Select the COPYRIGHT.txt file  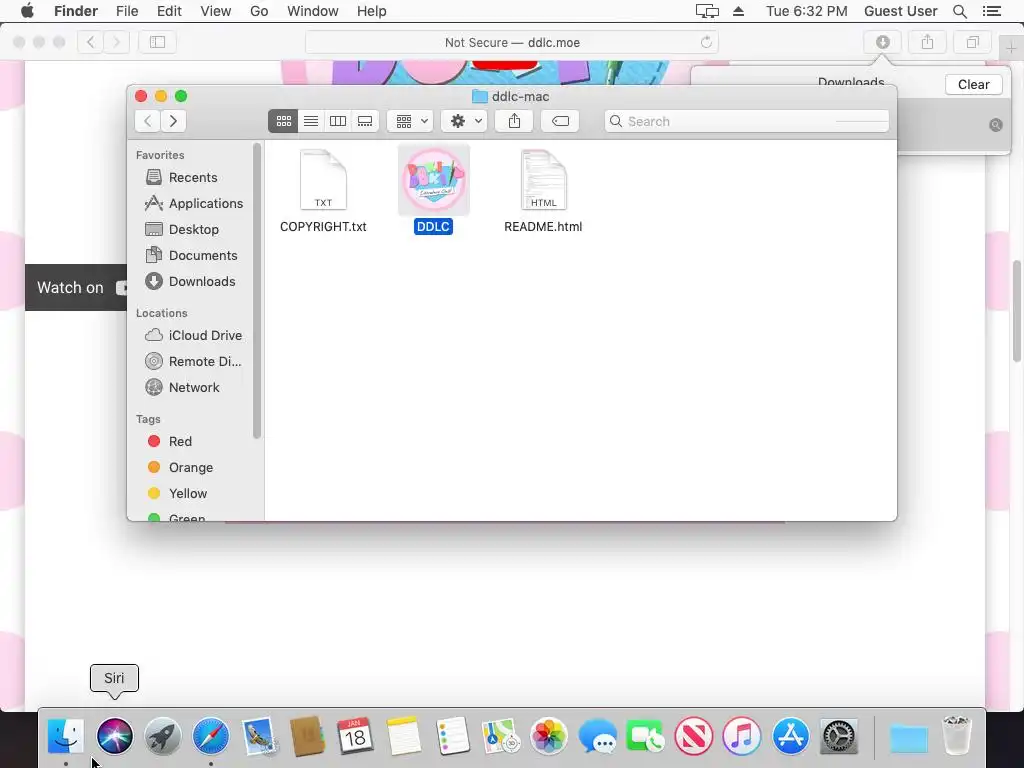click(x=323, y=191)
